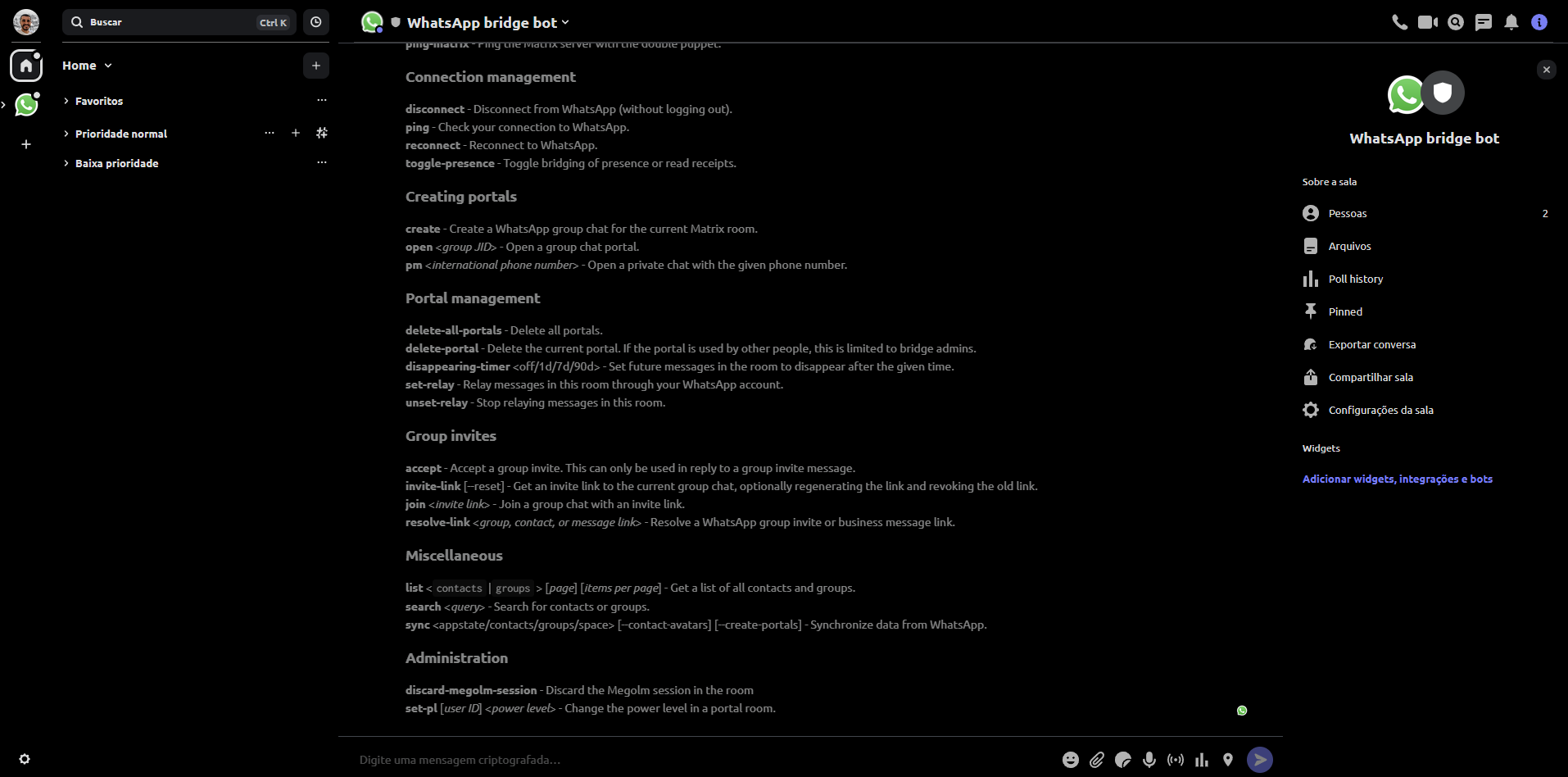Open notifications bell
This screenshot has height=777, width=1568.
pyautogui.click(x=1511, y=22)
